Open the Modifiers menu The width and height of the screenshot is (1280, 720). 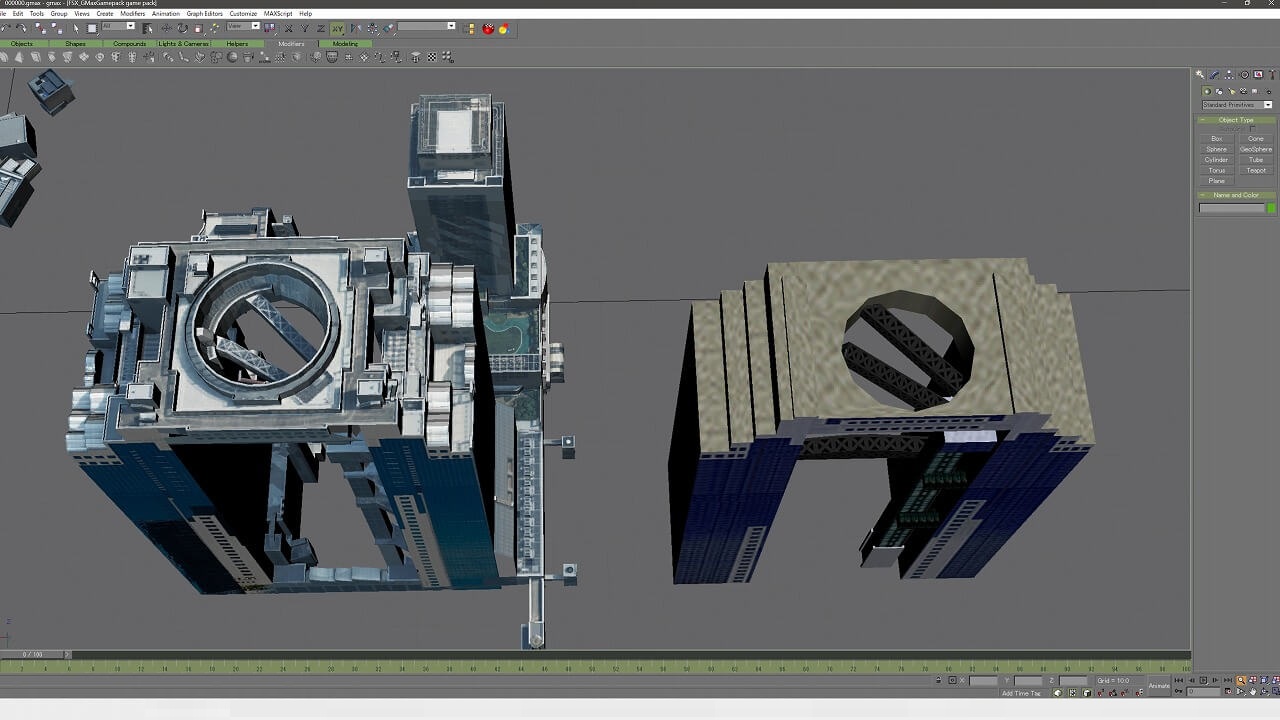pos(132,14)
